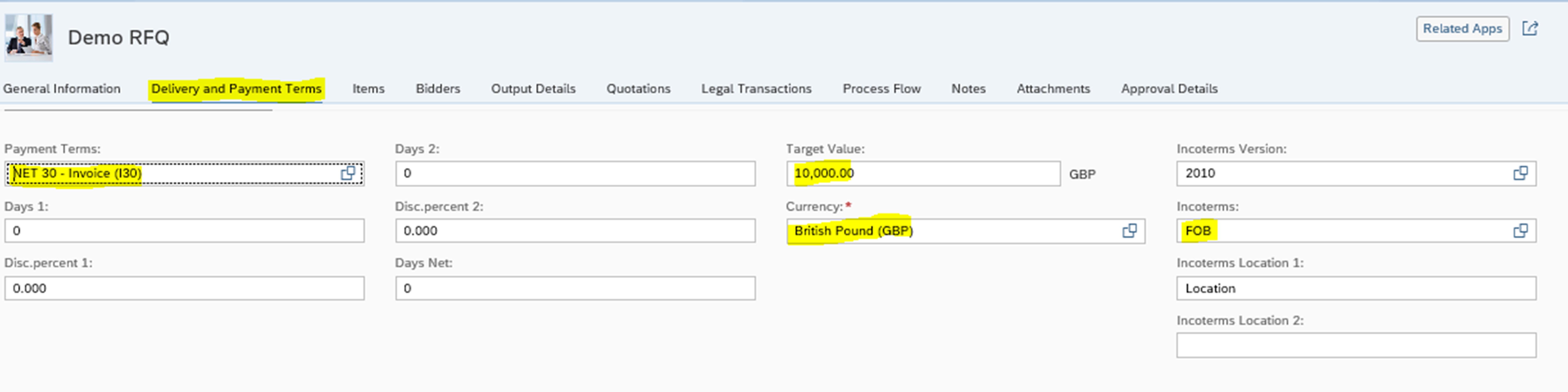Select the Quotations tab
This screenshot has width=1568, height=392.
[x=638, y=89]
